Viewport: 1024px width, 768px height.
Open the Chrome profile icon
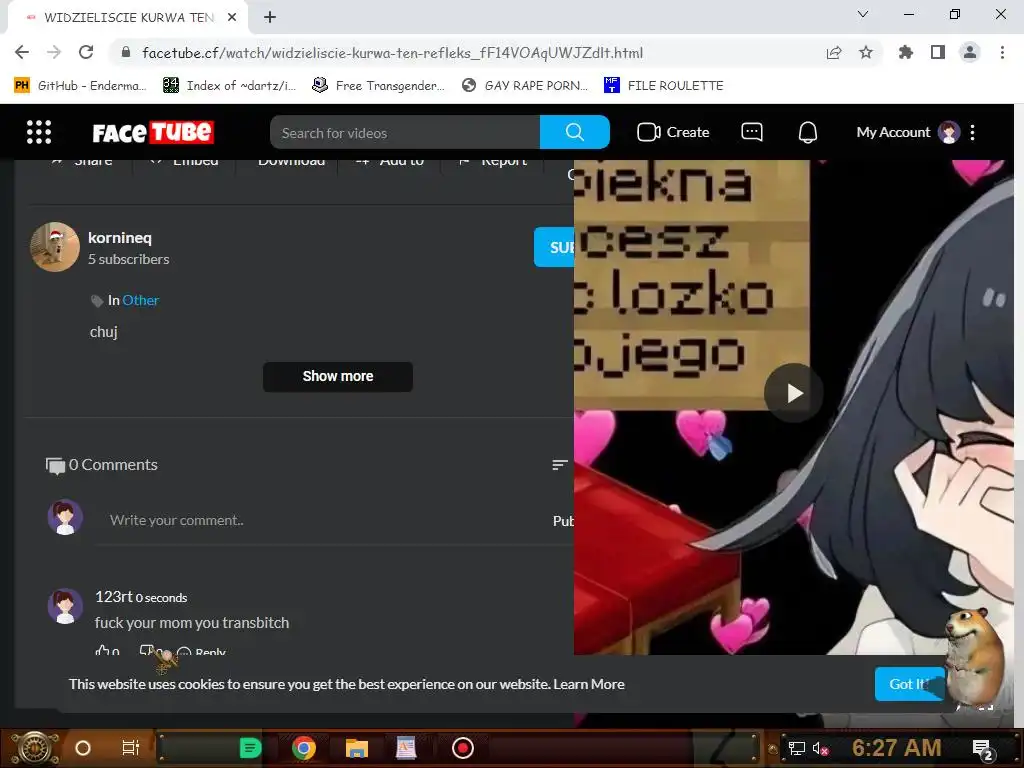[x=970, y=52]
